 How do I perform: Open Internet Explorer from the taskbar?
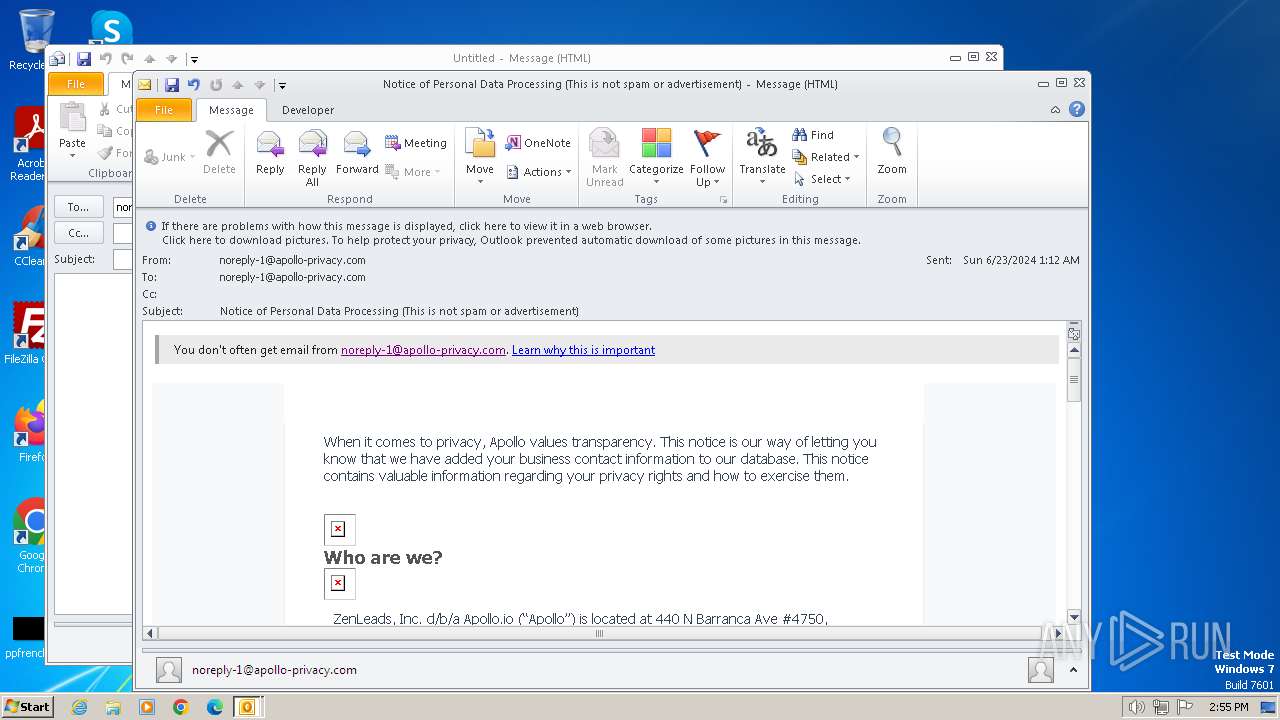click(79, 707)
